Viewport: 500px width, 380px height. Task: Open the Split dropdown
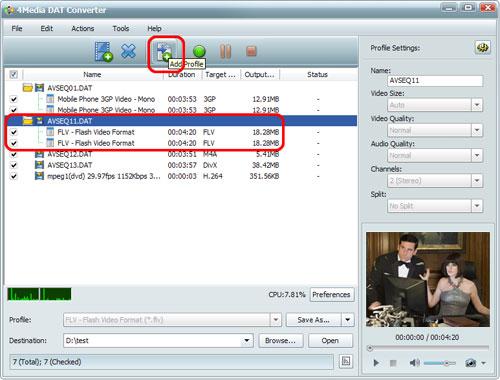coord(477,206)
